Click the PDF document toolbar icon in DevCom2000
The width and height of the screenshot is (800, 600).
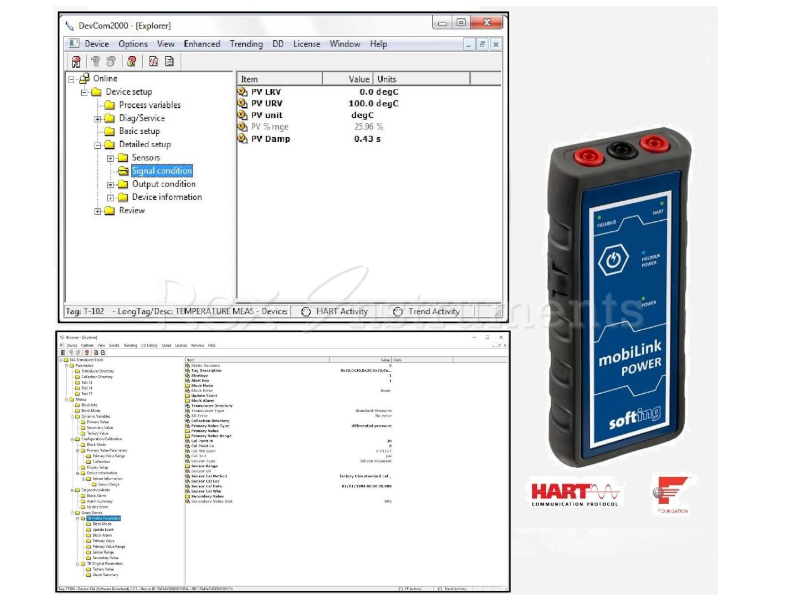pos(153,62)
